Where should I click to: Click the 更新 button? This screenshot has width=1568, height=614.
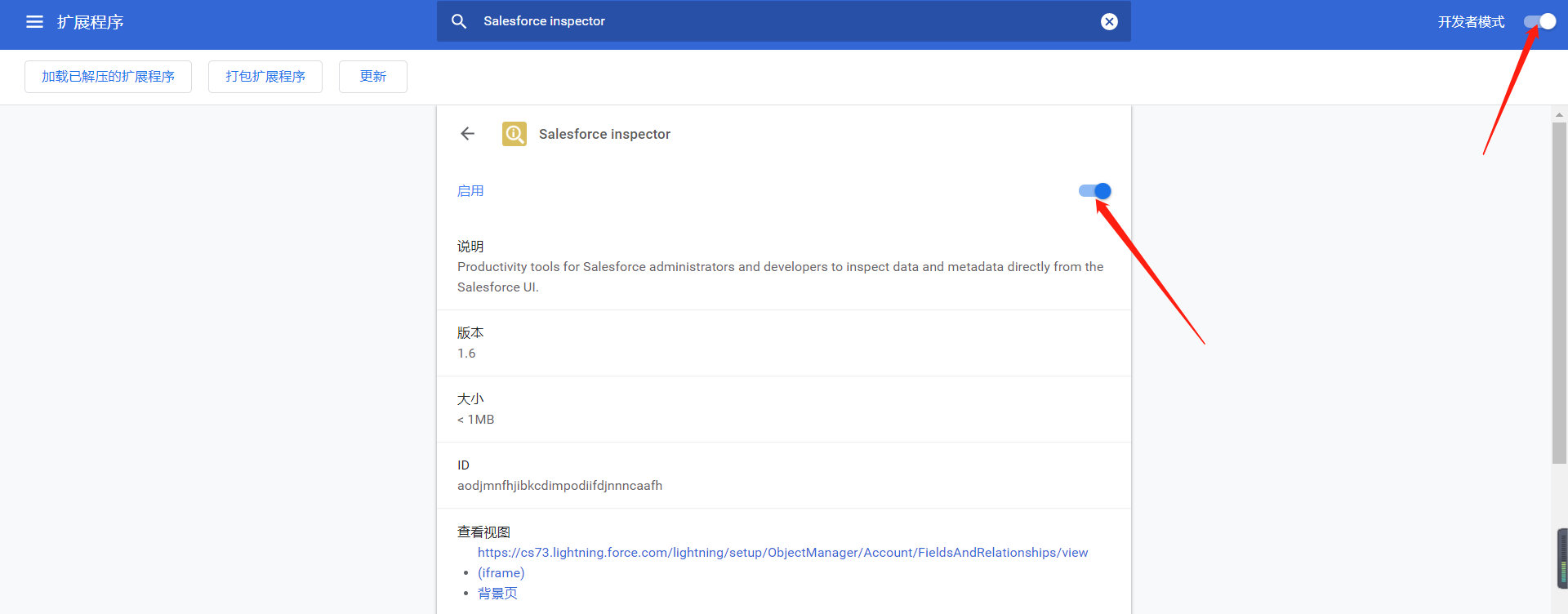tap(373, 77)
